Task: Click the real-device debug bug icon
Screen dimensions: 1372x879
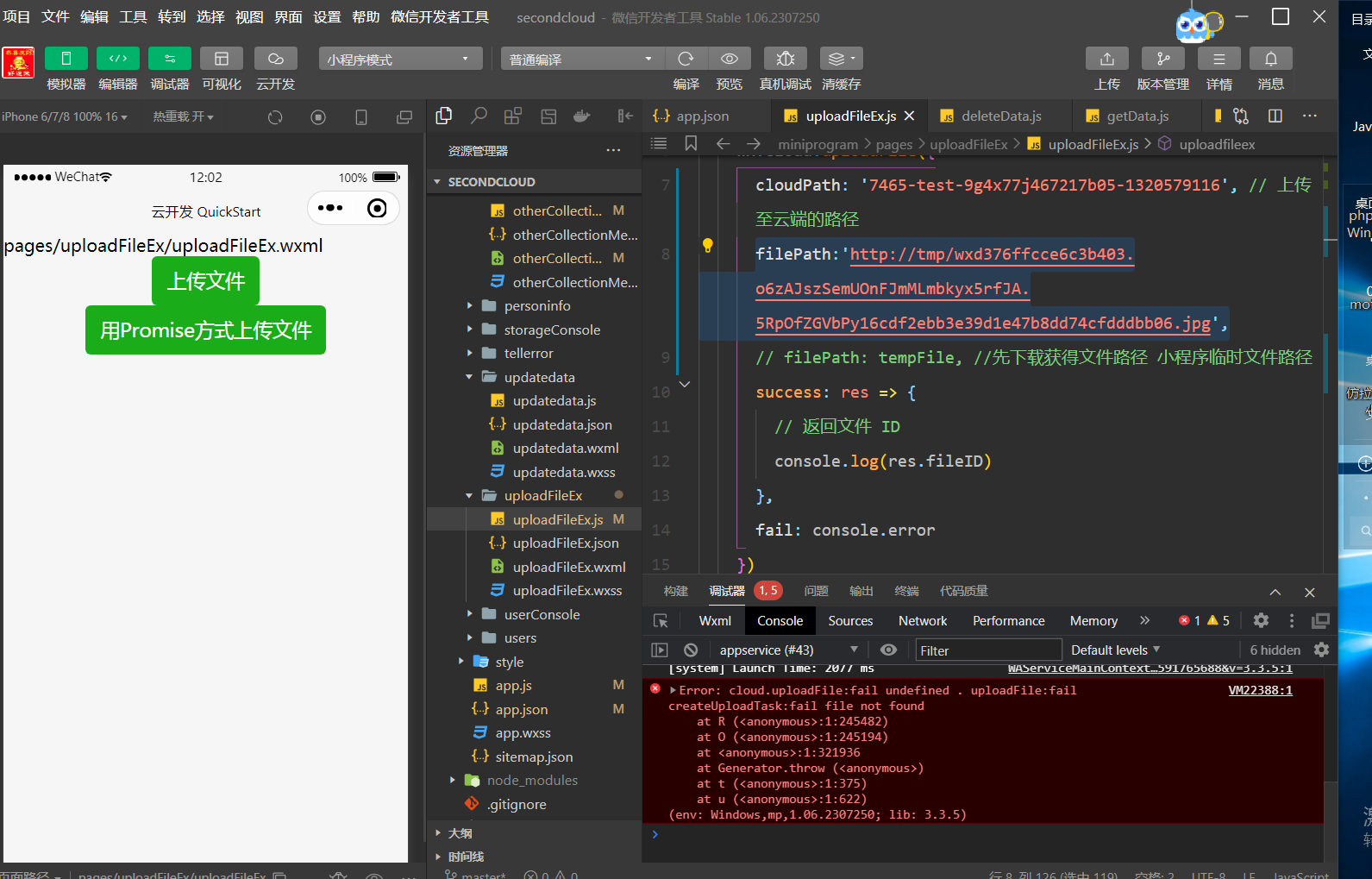Action: coord(785,59)
